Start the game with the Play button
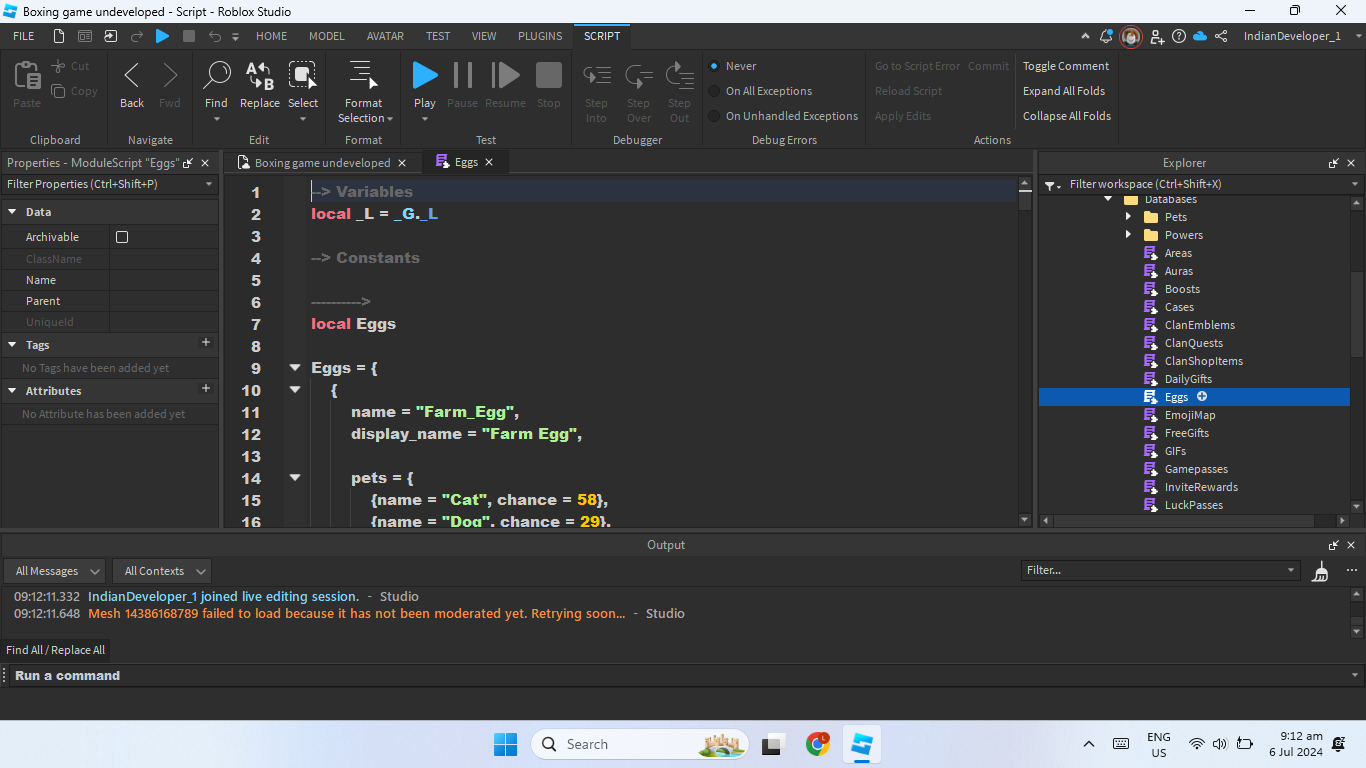The width and height of the screenshot is (1366, 768). coord(425,75)
